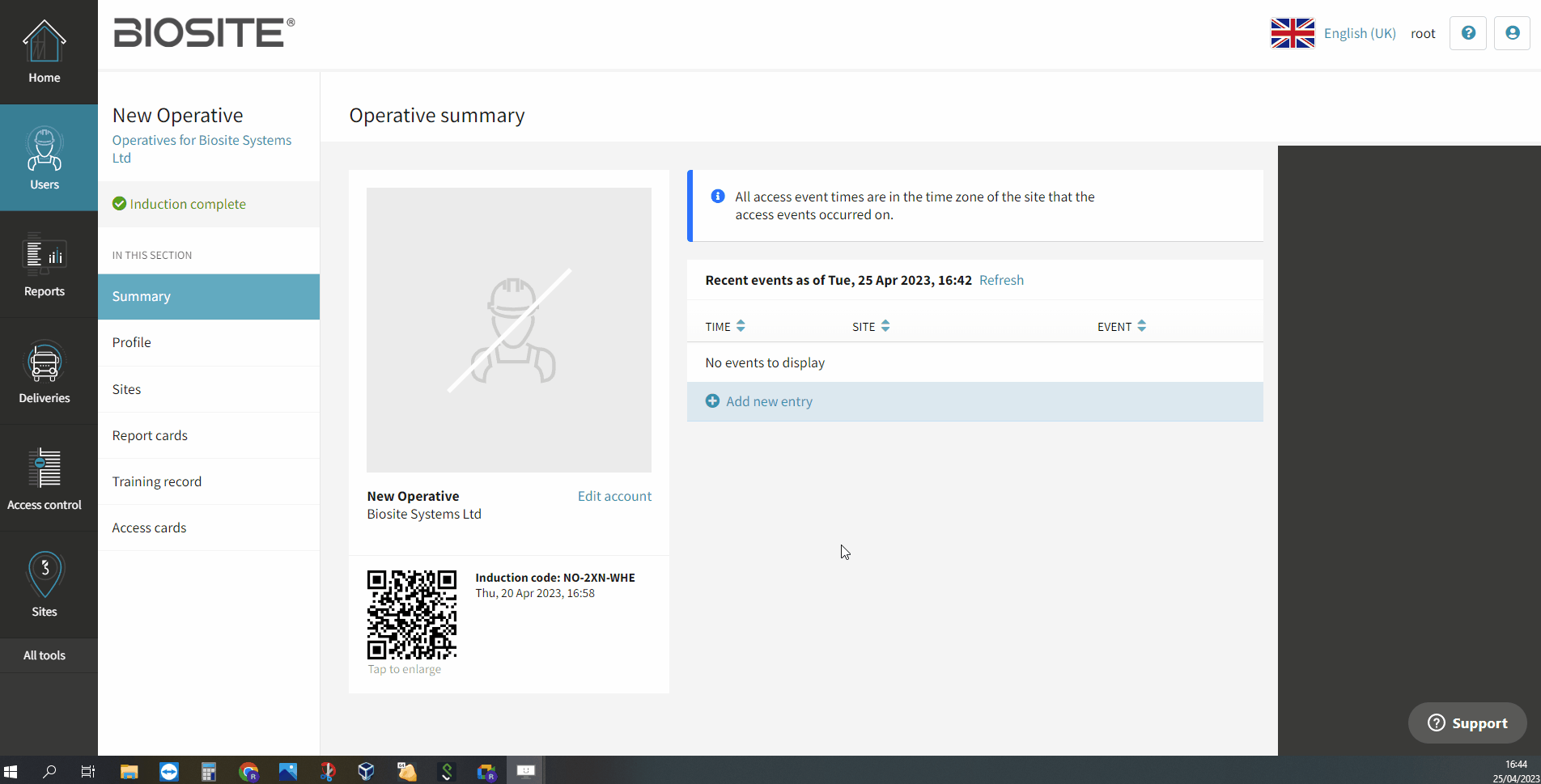Click the Induction code NO-2XN-WHE text
The width and height of the screenshot is (1541, 784).
pos(555,578)
